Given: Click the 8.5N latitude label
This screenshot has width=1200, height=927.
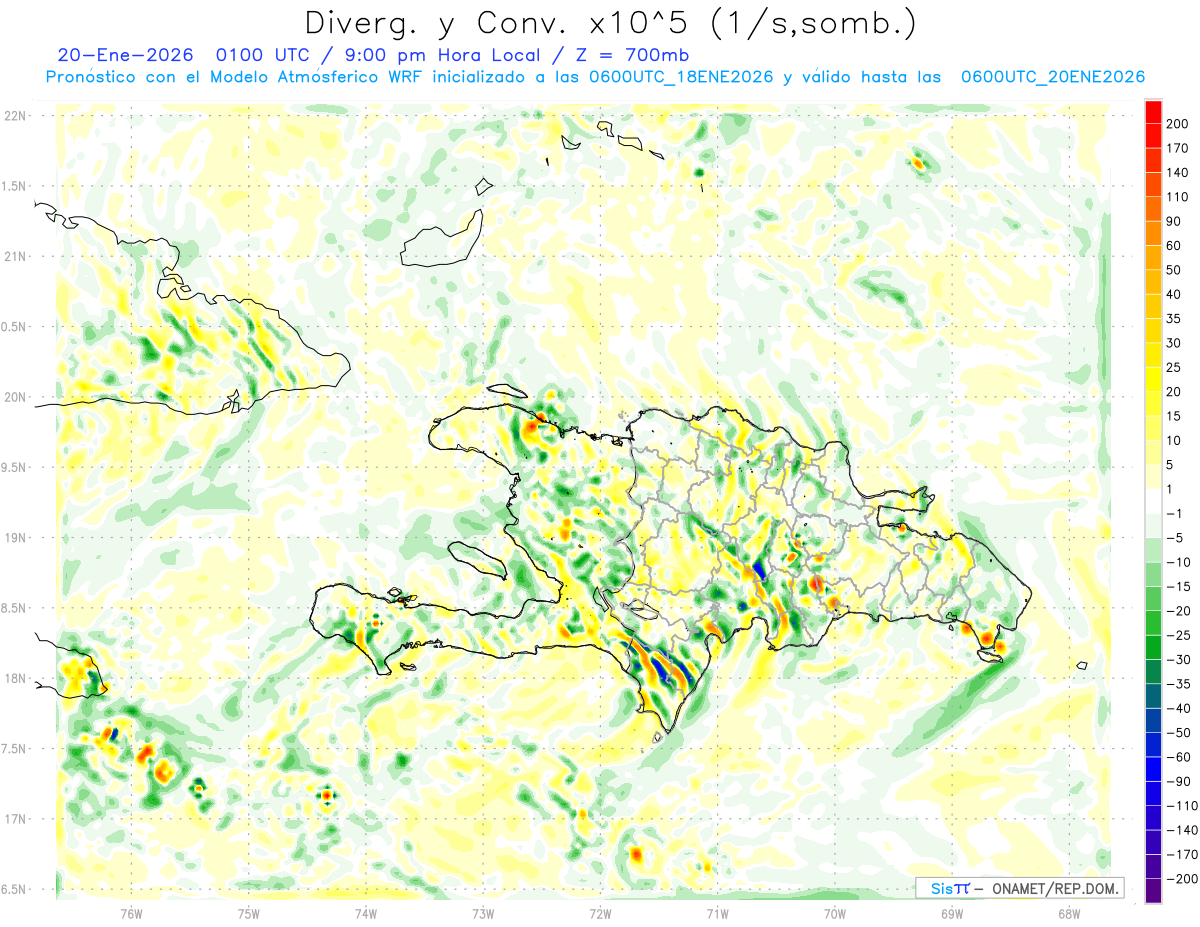Looking at the screenshot, I should [15, 608].
